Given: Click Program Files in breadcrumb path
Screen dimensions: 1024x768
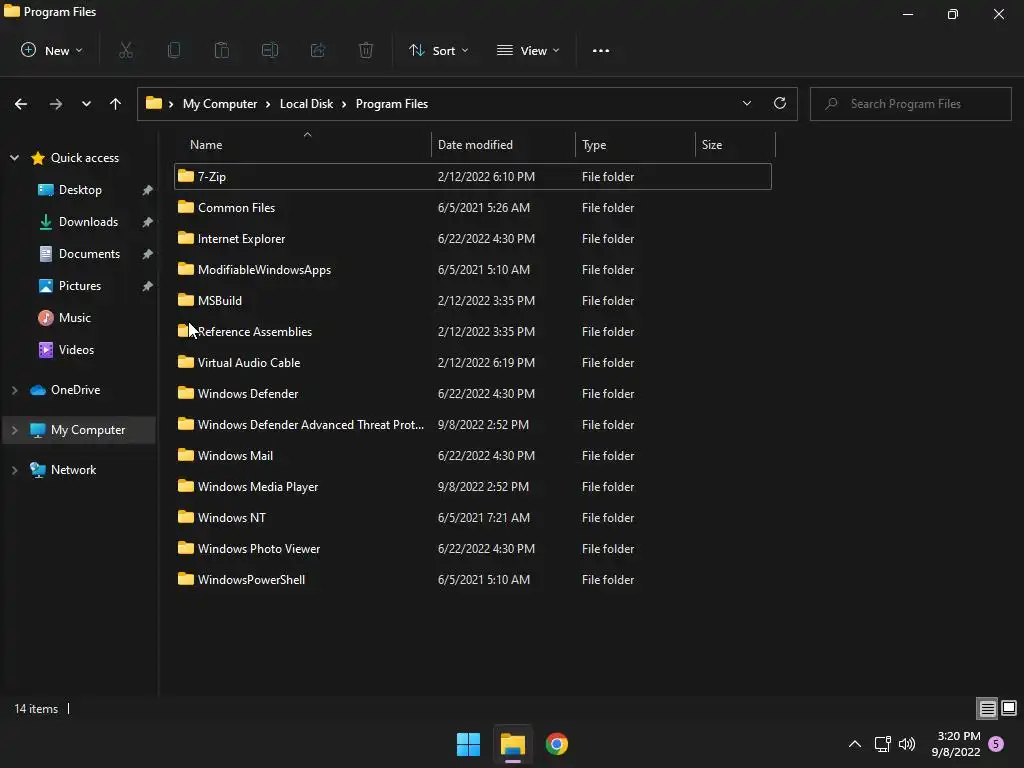Looking at the screenshot, I should pos(392,104).
